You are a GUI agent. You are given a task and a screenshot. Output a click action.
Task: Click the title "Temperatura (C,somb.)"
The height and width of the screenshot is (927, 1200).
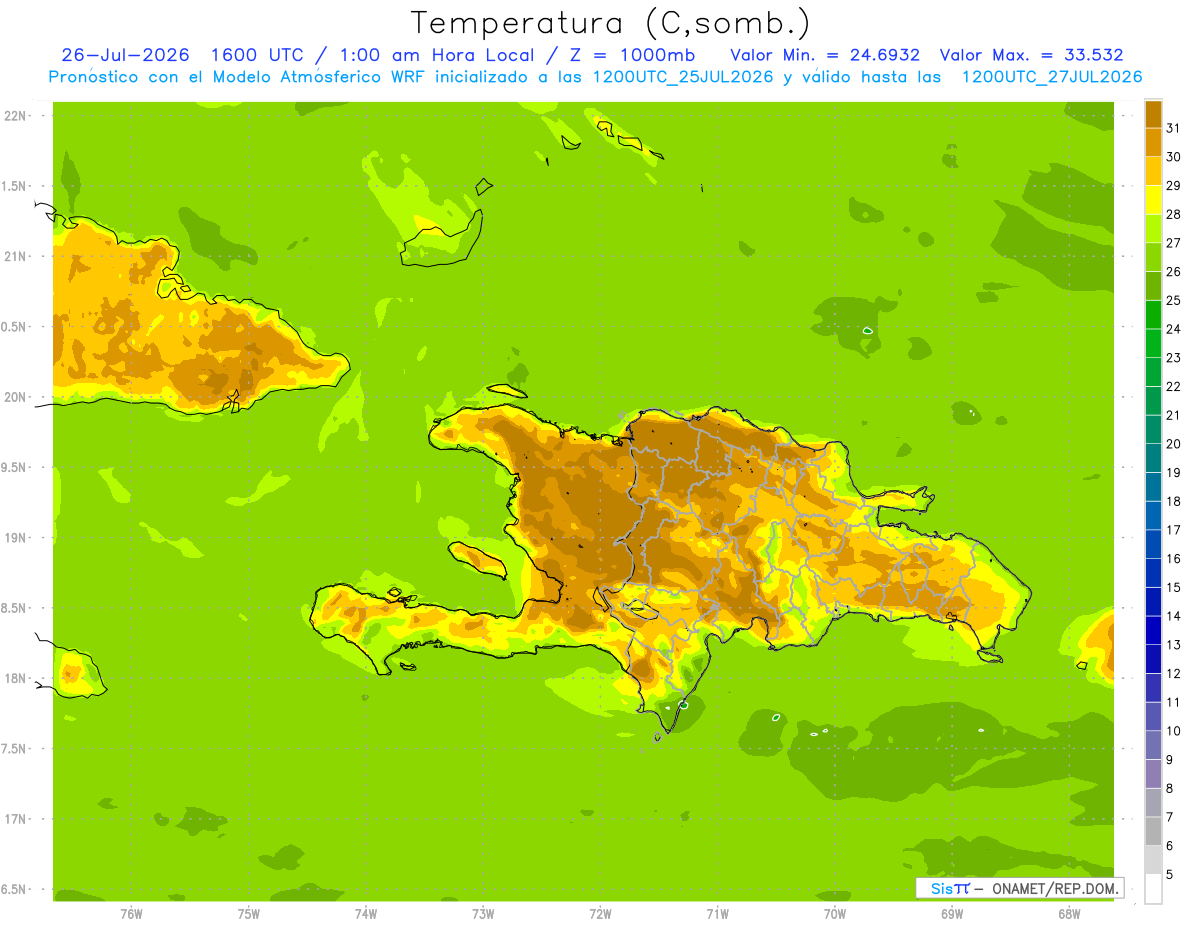click(610, 24)
